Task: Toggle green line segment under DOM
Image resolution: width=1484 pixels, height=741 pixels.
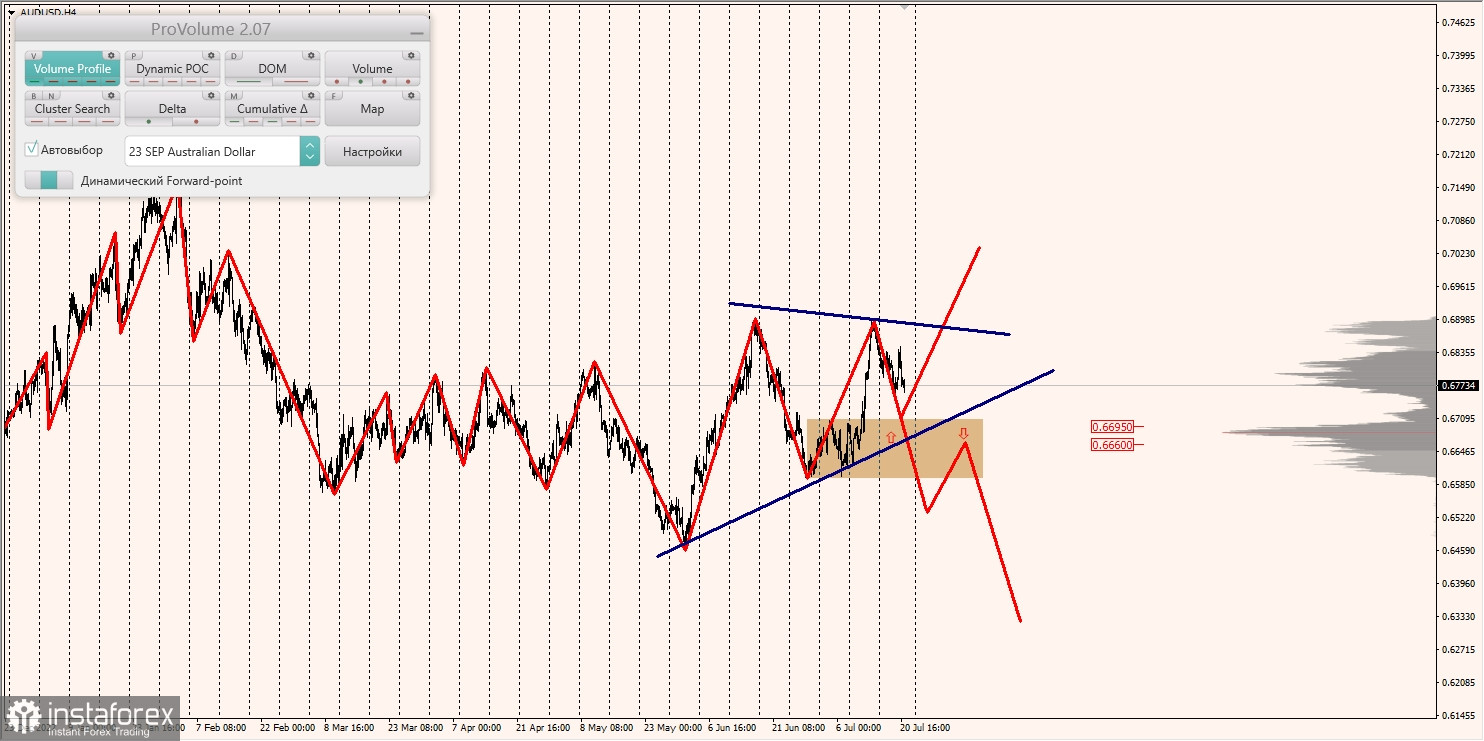Action: tap(248, 81)
